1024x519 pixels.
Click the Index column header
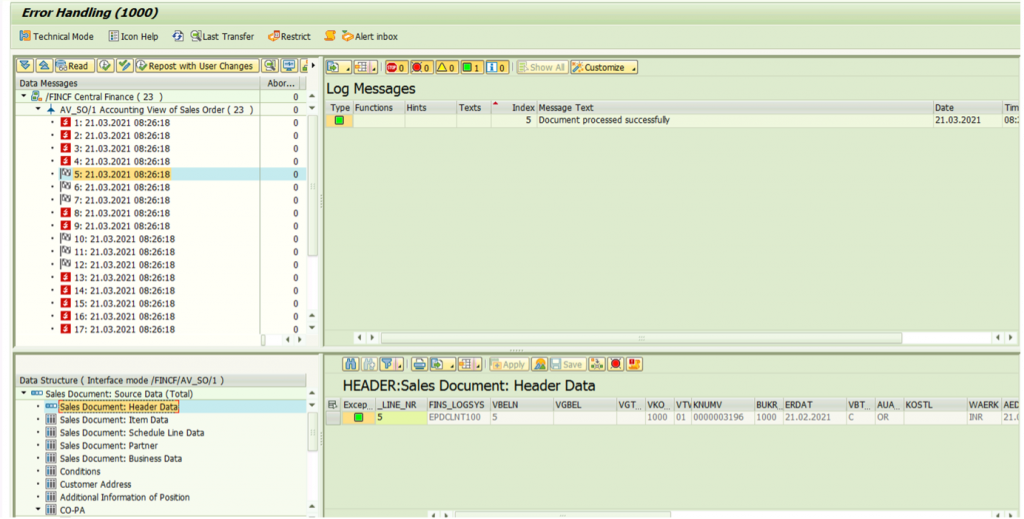(513, 108)
